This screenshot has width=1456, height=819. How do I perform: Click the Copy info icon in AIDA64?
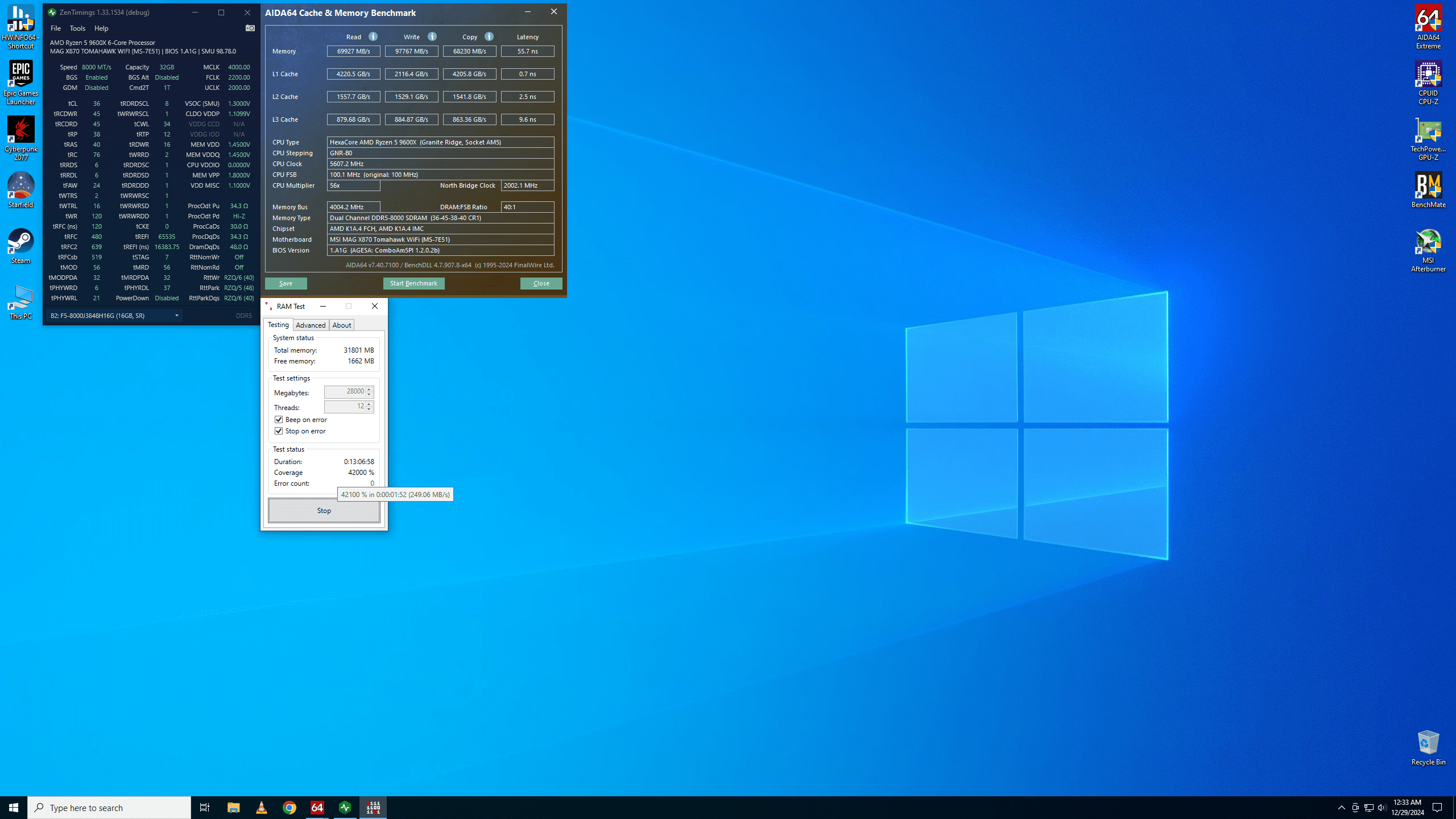(489, 36)
